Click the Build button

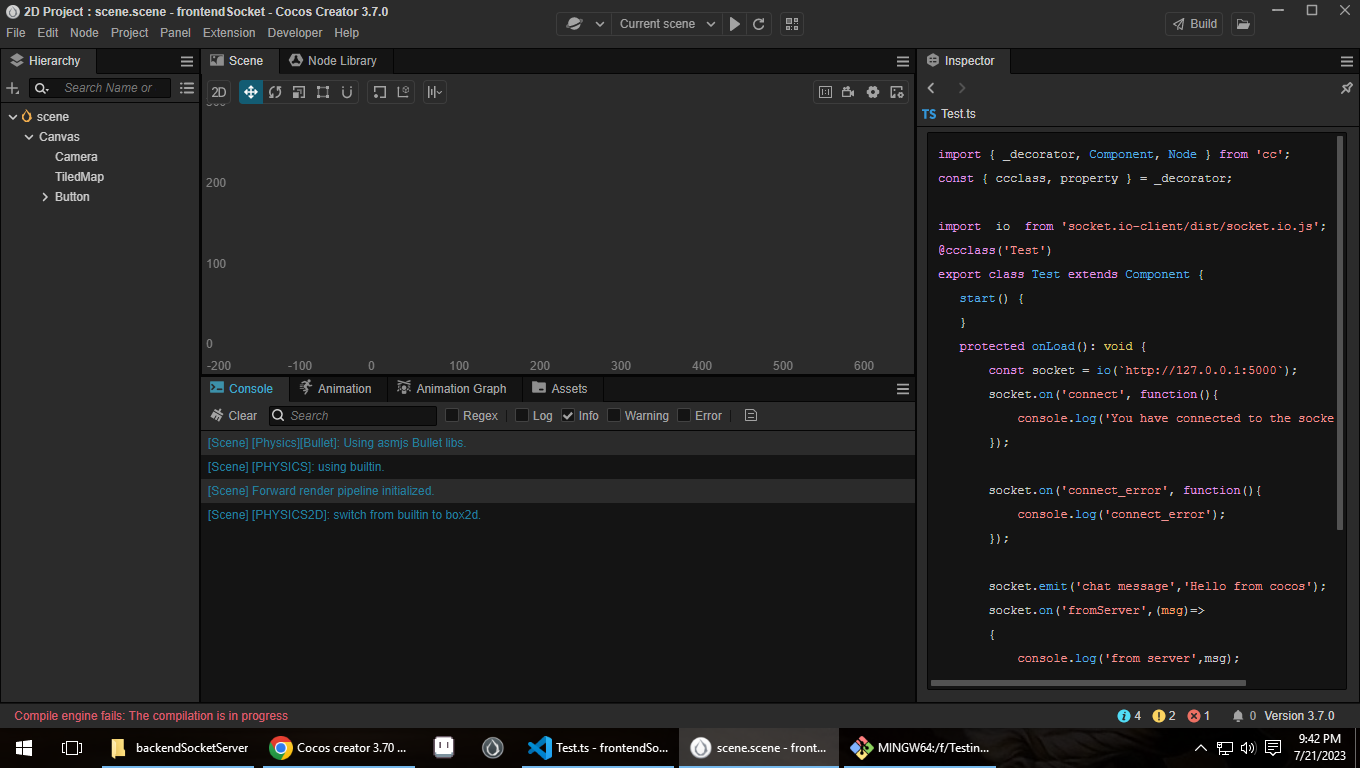point(1194,24)
